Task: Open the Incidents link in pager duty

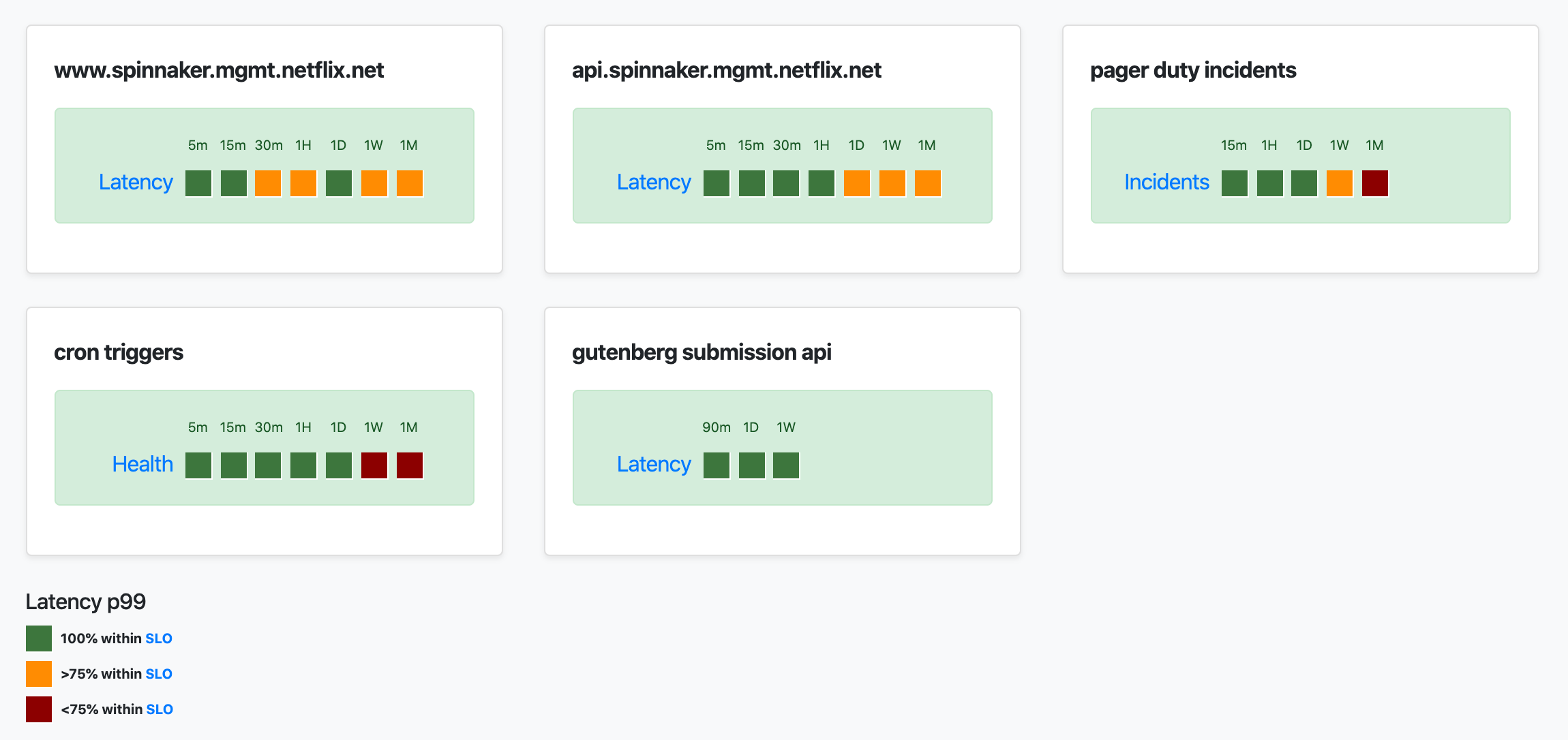Action: tap(1166, 182)
